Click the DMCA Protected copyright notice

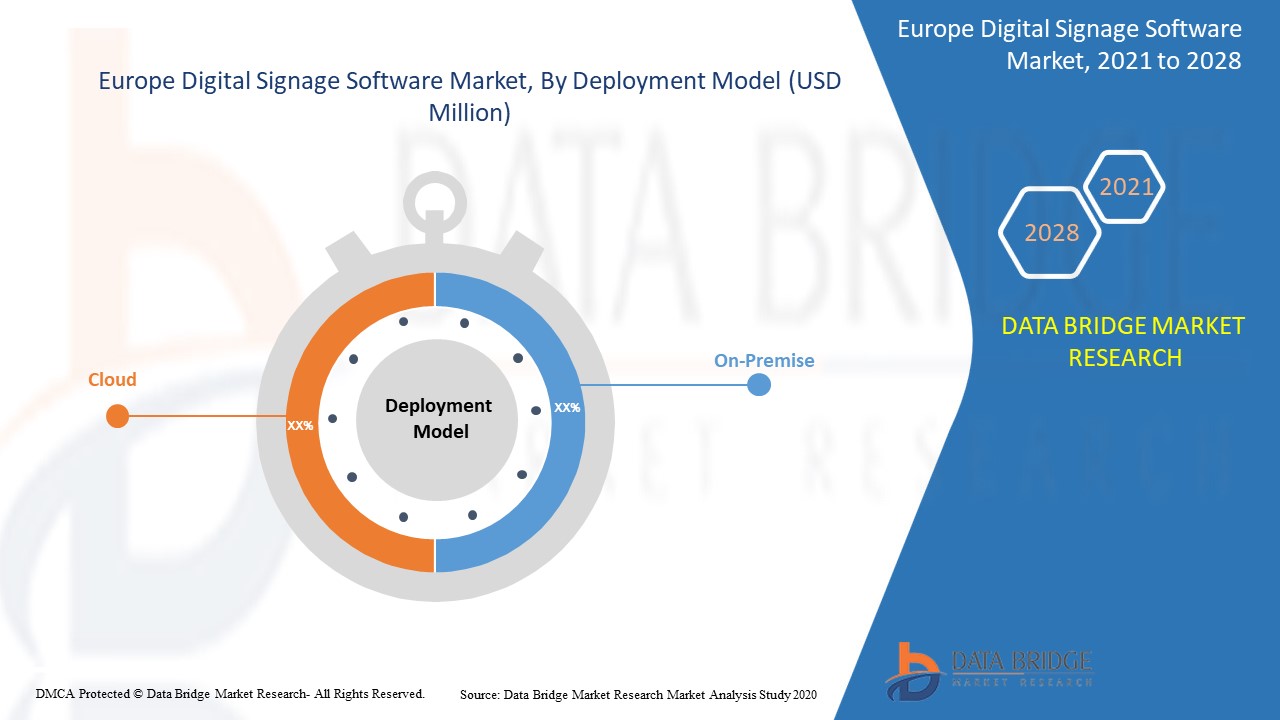pyautogui.click(x=229, y=693)
